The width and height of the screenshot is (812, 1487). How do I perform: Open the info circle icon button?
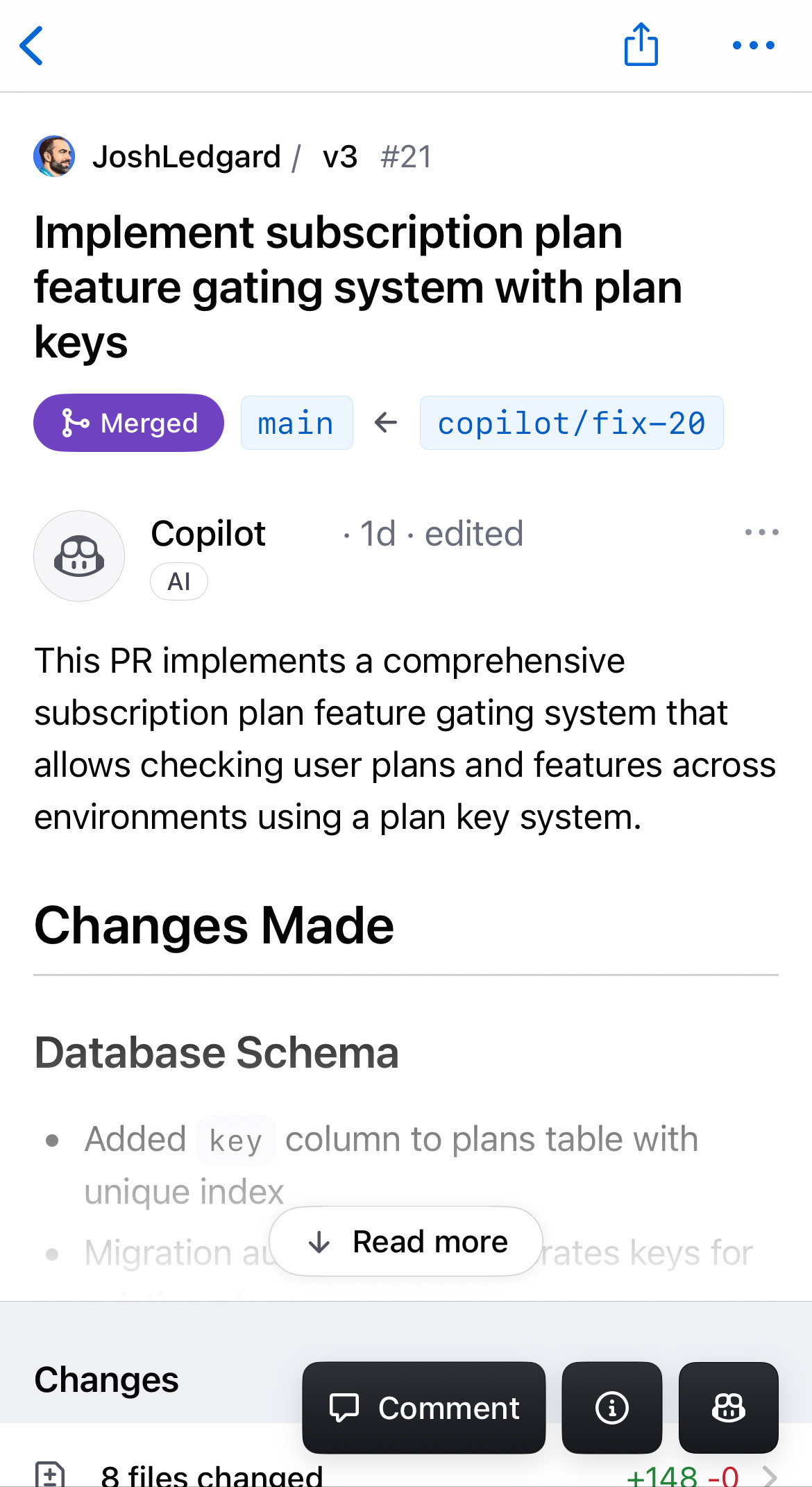tap(611, 1408)
